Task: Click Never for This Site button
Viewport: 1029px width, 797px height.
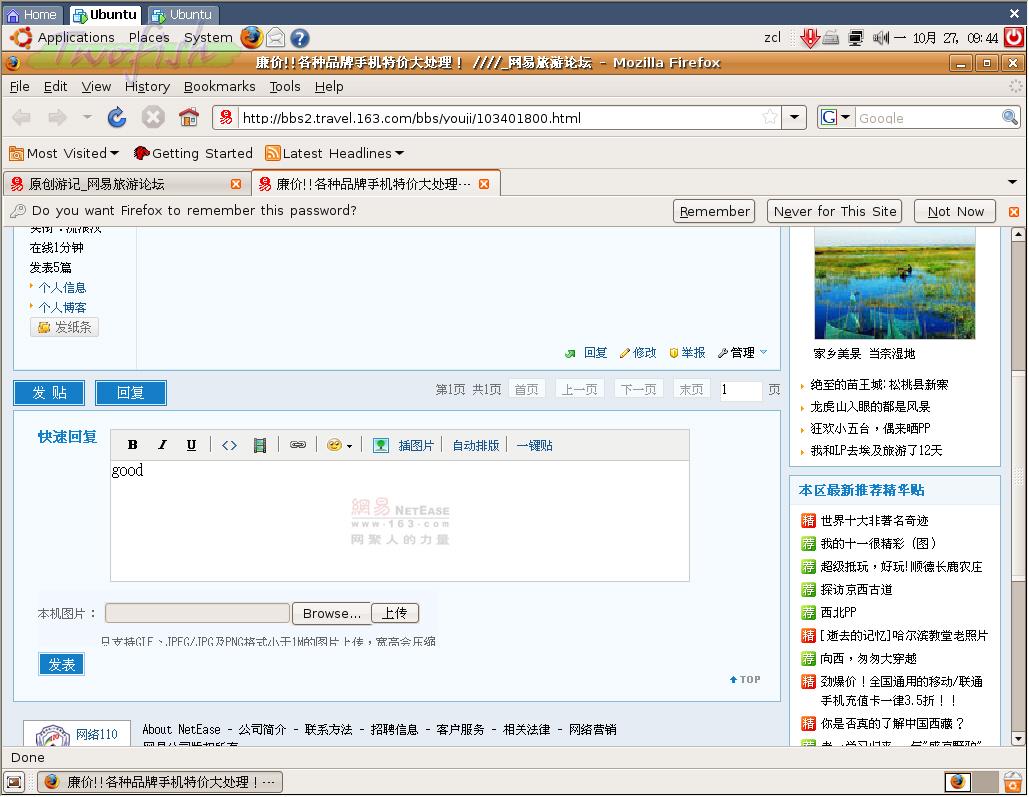Action: 835,211
